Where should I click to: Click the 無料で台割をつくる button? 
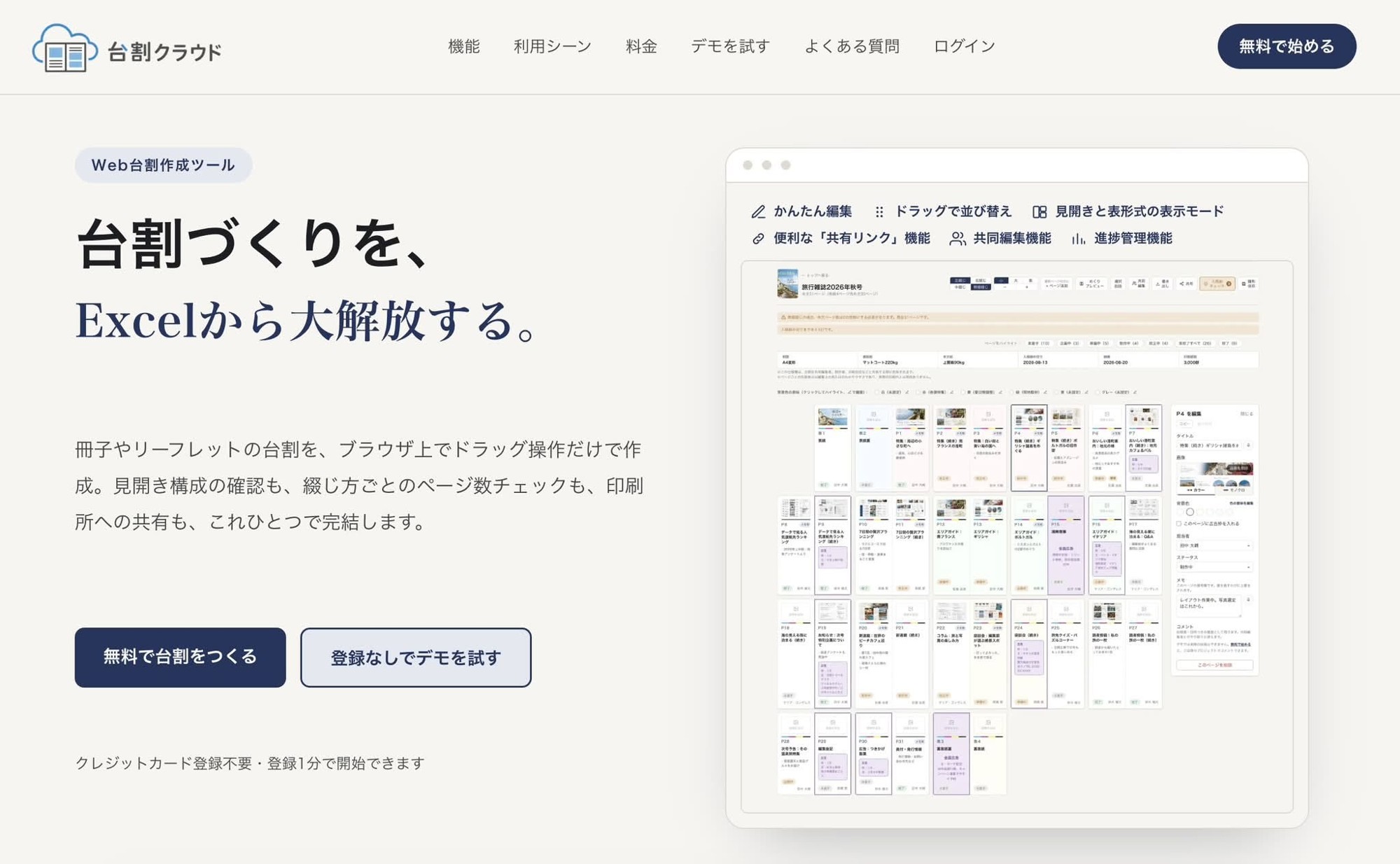(180, 657)
